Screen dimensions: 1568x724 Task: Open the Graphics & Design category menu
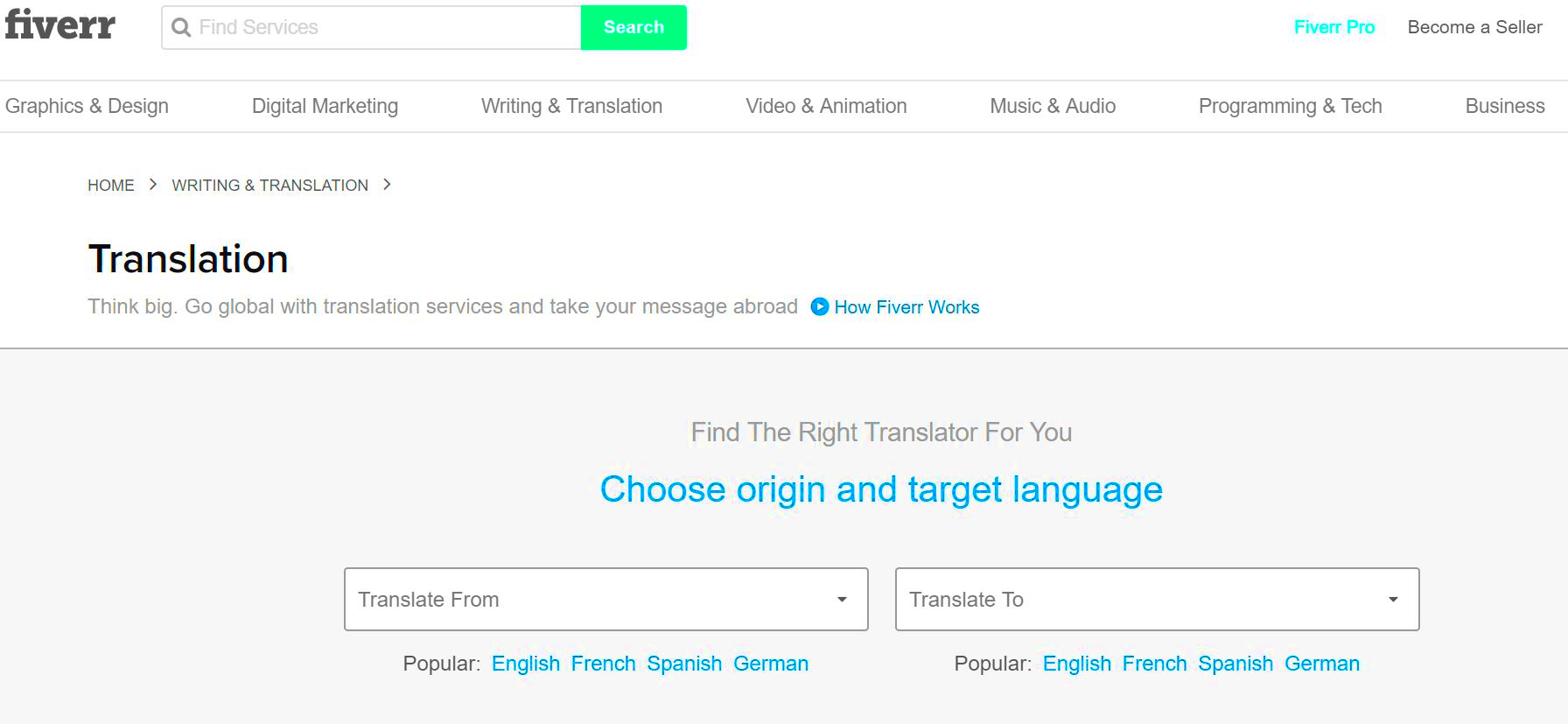click(x=87, y=106)
